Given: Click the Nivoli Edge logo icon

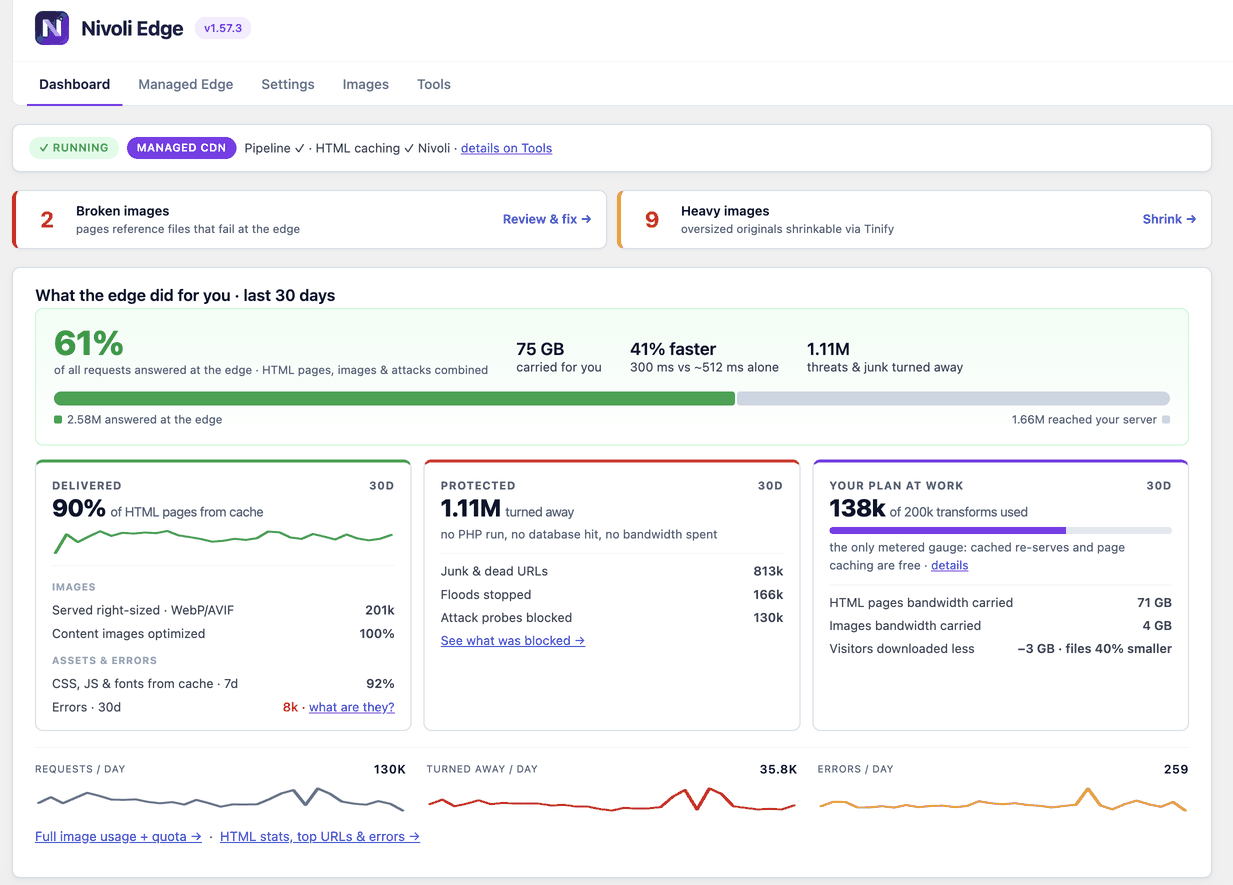Looking at the screenshot, I should pyautogui.click(x=52, y=28).
